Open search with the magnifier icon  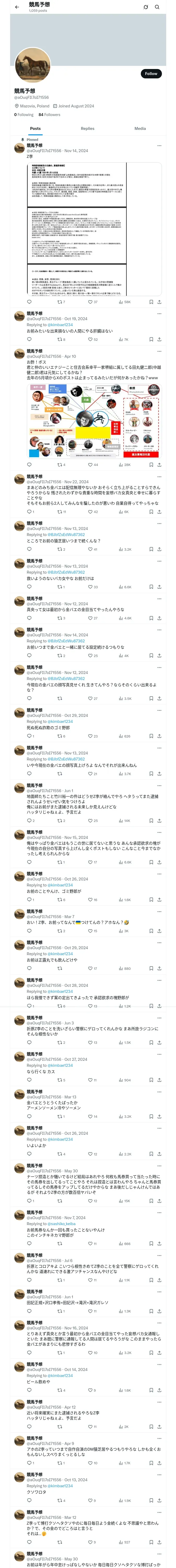click(157, 7)
